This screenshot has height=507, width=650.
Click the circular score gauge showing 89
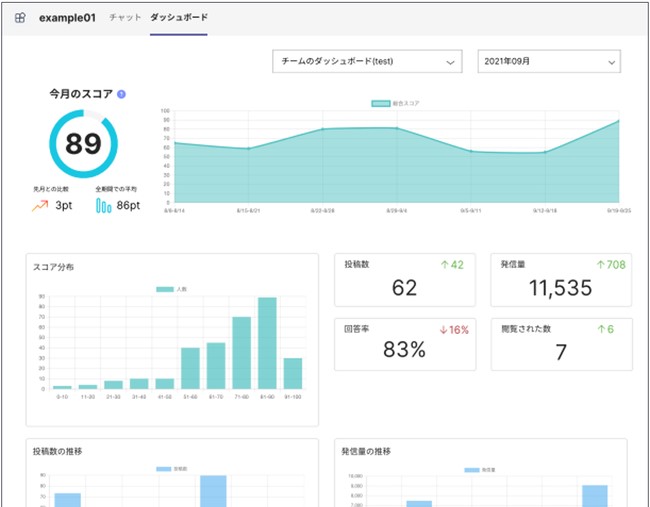83,144
